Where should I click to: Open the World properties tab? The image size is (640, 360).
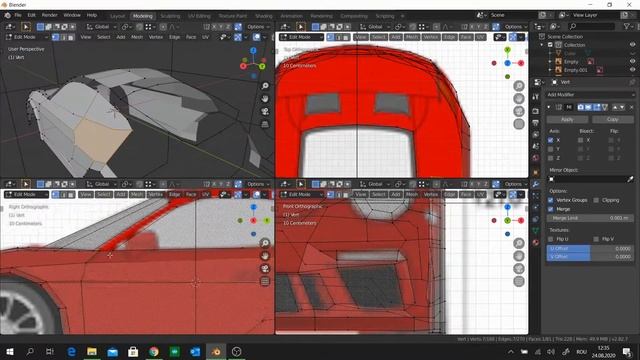(x=536, y=158)
